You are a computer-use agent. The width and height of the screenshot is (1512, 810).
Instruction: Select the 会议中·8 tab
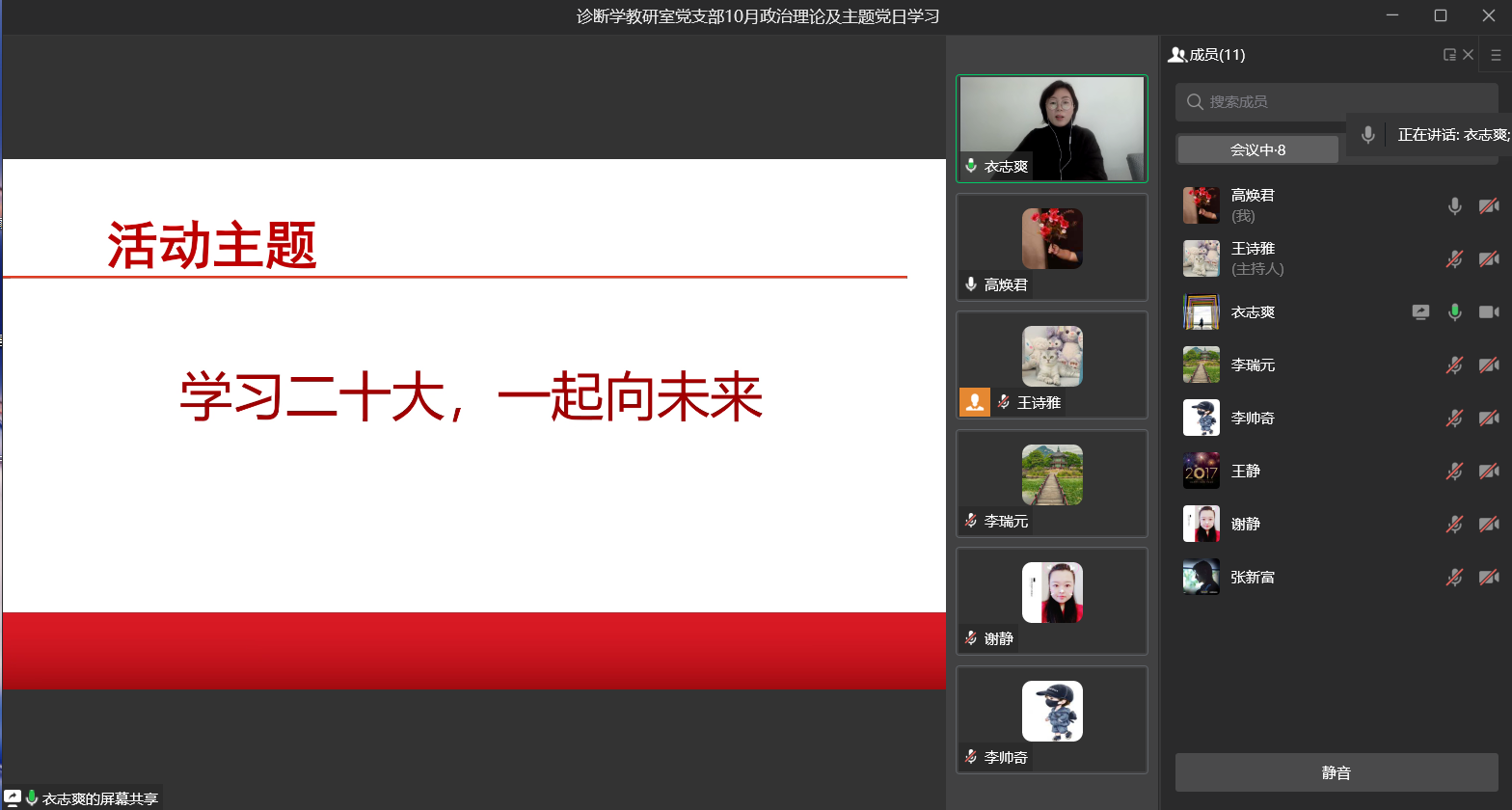point(1257,149)
